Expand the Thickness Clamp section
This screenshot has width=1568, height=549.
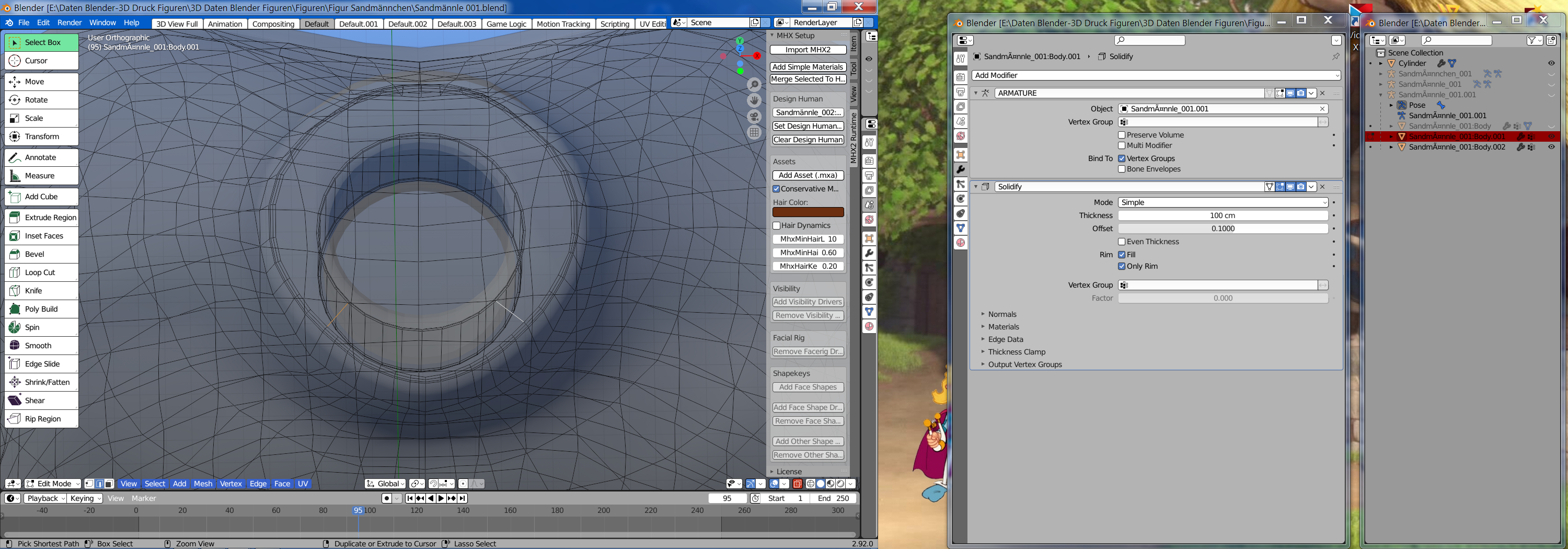tap(1016, 352)
